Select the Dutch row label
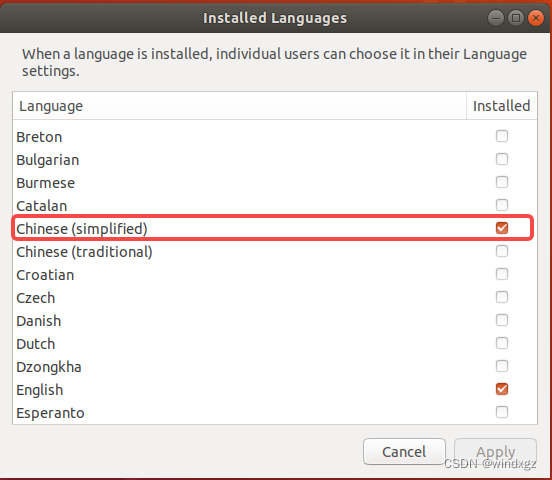Image resolution: width=552 pixels, height=480 pixels. (x=36, y=344)
